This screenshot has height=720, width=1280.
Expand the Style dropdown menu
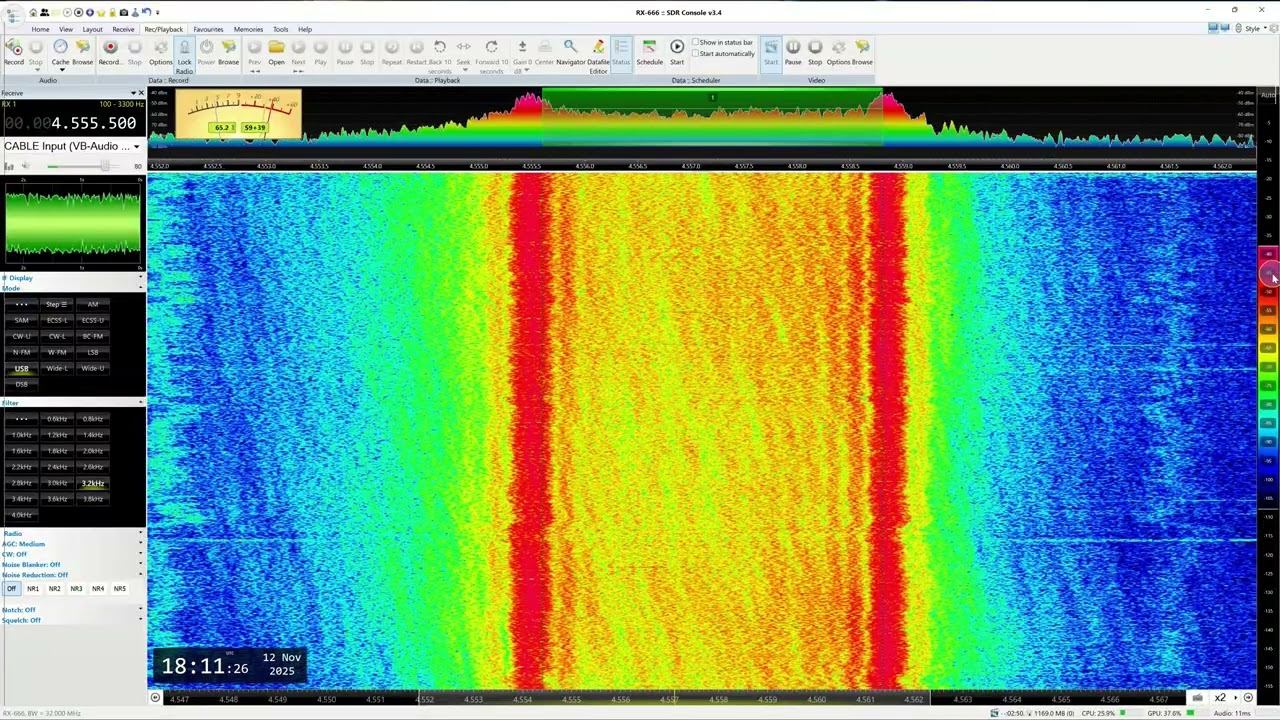[1252, 28]
